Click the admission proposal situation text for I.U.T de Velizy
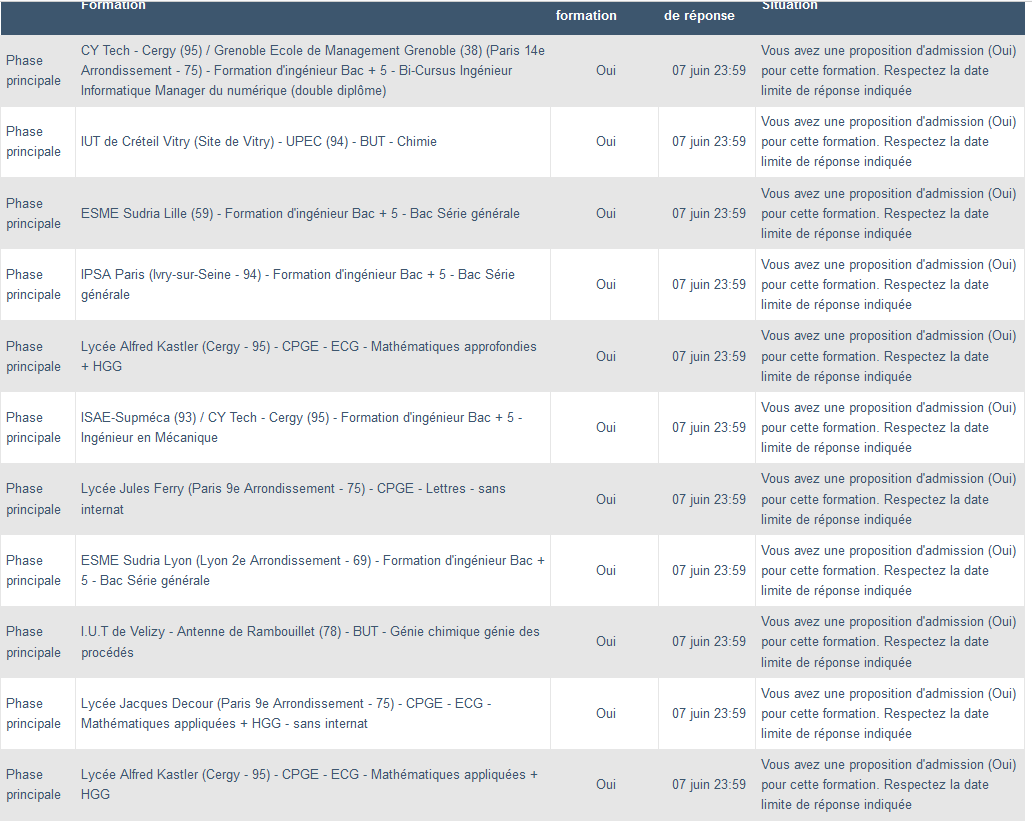The image size is (1032, 829). tap(889, 641)
